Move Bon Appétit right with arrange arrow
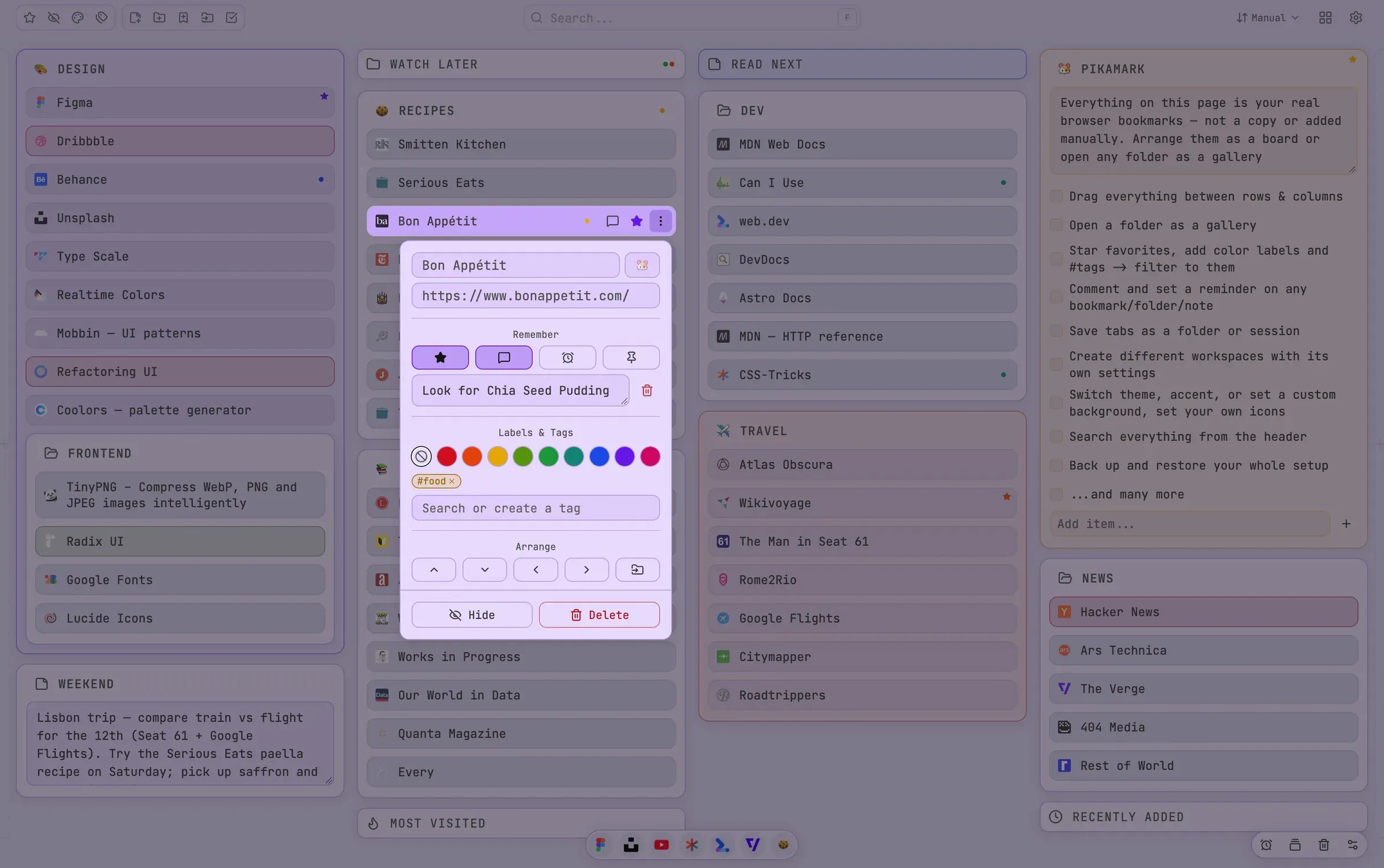 tap(586, 570)
